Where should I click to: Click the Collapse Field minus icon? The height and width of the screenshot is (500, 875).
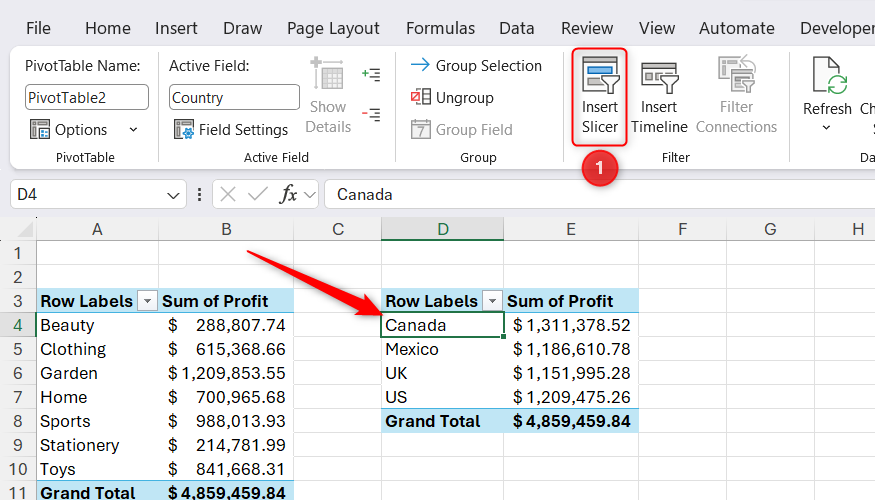click(x=371, y=114)
